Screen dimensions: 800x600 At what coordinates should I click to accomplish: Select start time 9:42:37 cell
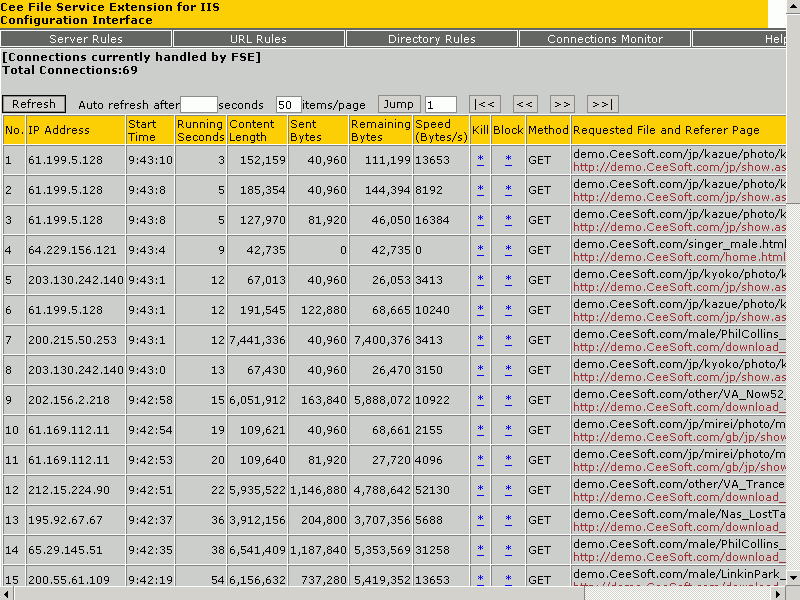[x=151, y=520]
